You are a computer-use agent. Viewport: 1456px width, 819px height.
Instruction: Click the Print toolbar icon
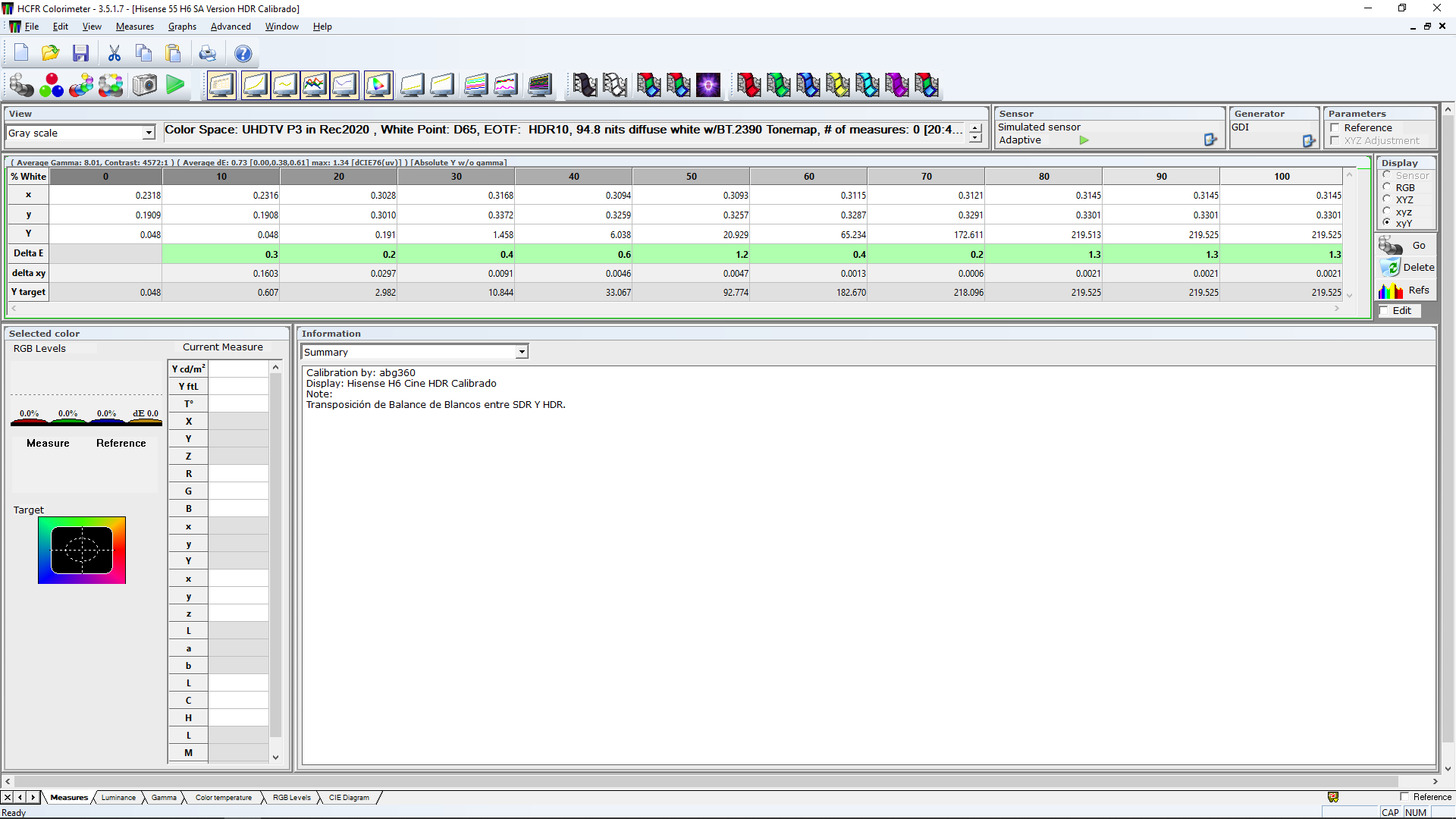207,53
